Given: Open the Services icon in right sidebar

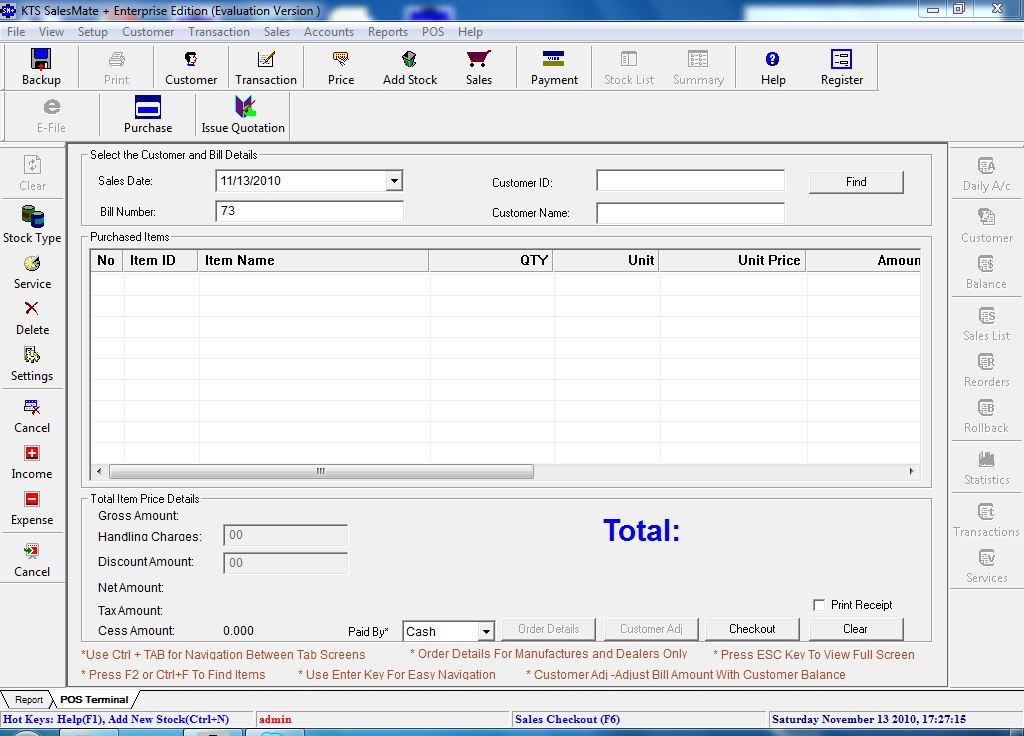Looking at the screenshot, I should point(986,566).
